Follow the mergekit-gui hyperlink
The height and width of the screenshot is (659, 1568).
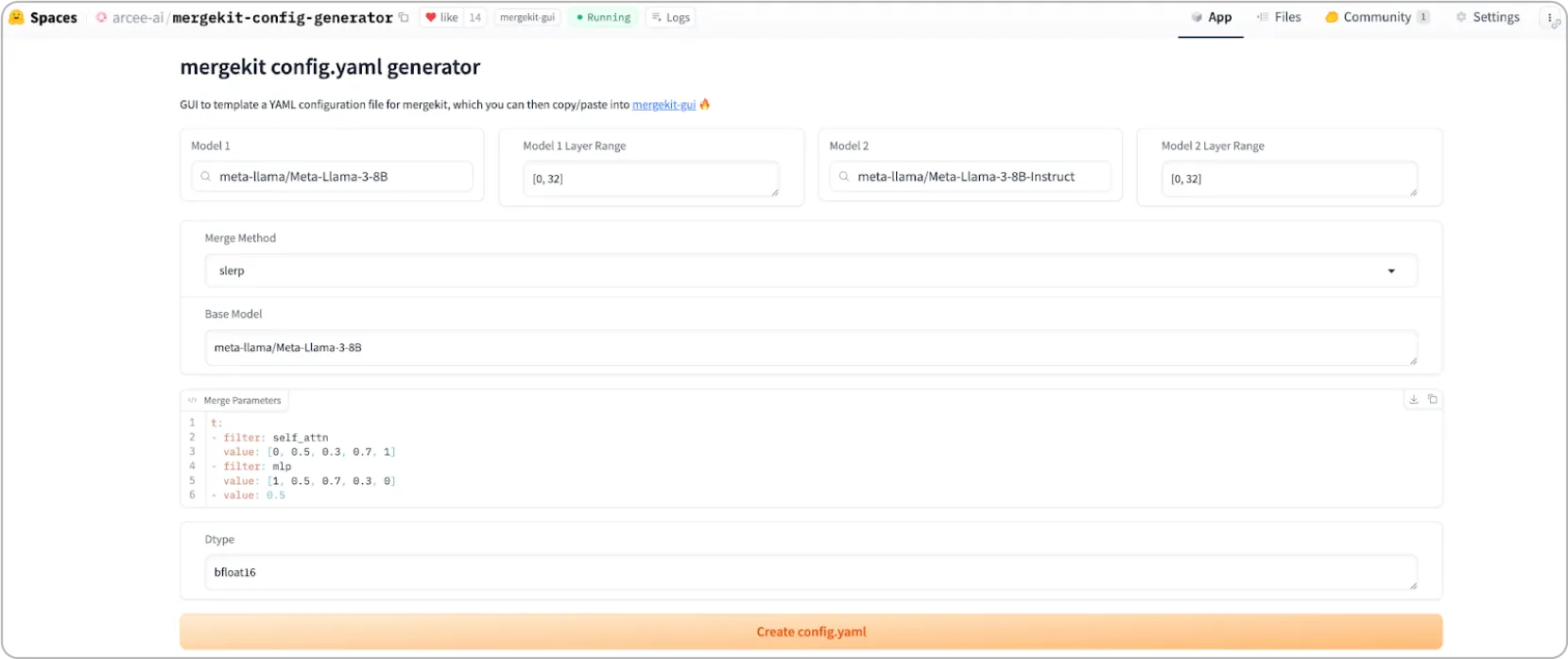pos(663,105)
